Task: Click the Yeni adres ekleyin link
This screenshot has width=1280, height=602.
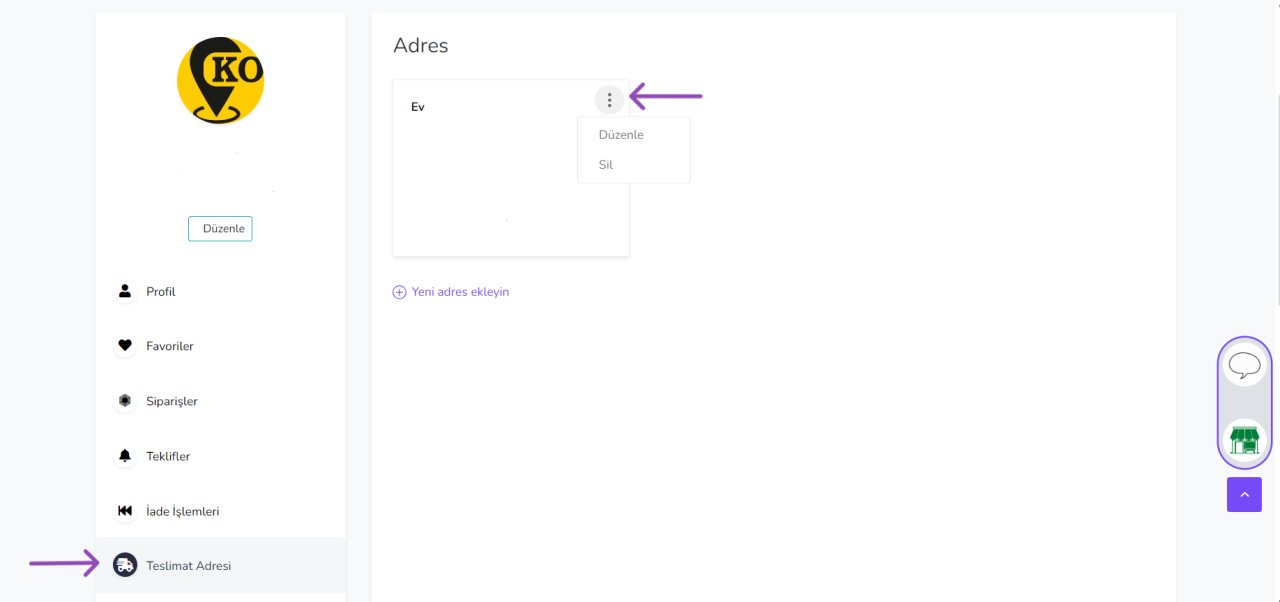Action: coord(460,292)
